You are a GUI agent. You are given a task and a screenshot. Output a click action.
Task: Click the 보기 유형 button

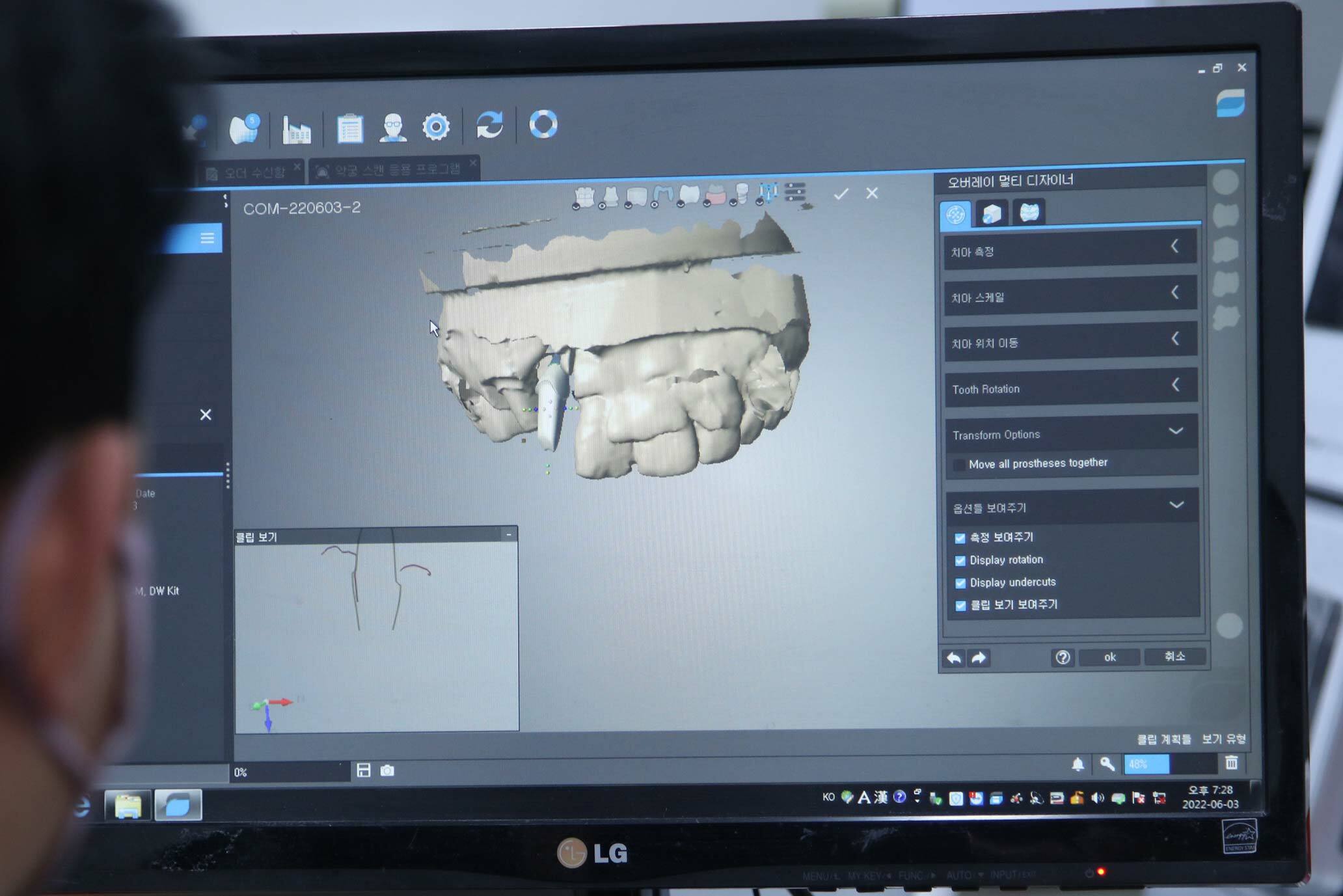pos(1223,739)
